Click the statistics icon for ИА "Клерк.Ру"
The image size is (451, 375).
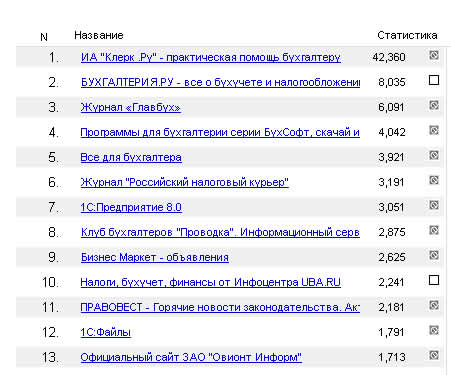tap(434, 55)
